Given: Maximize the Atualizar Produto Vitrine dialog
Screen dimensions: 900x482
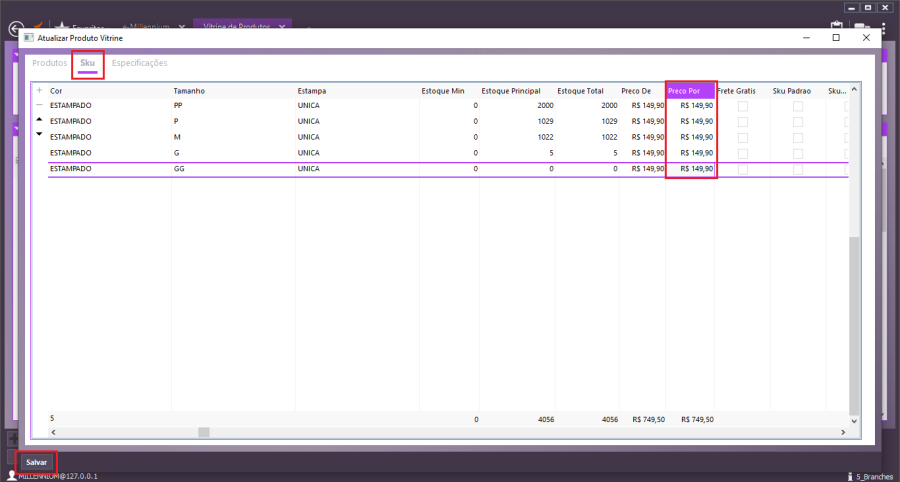Looking at the screenshot, I should point(836,38).
